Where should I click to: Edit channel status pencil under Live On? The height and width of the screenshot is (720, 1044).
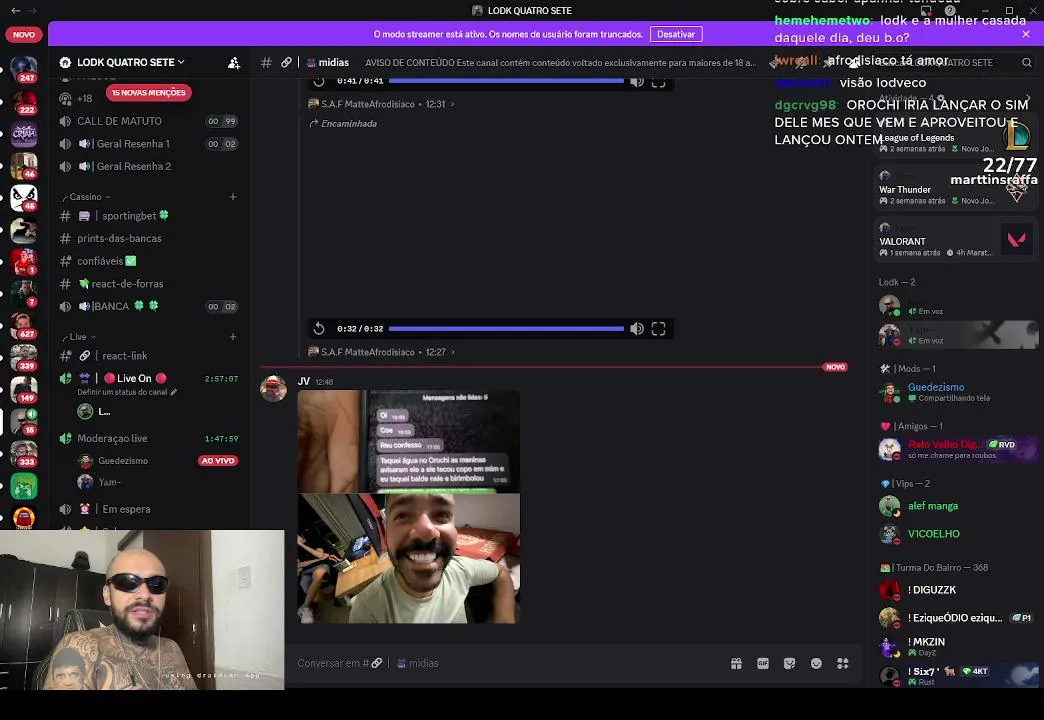[174, 392]
